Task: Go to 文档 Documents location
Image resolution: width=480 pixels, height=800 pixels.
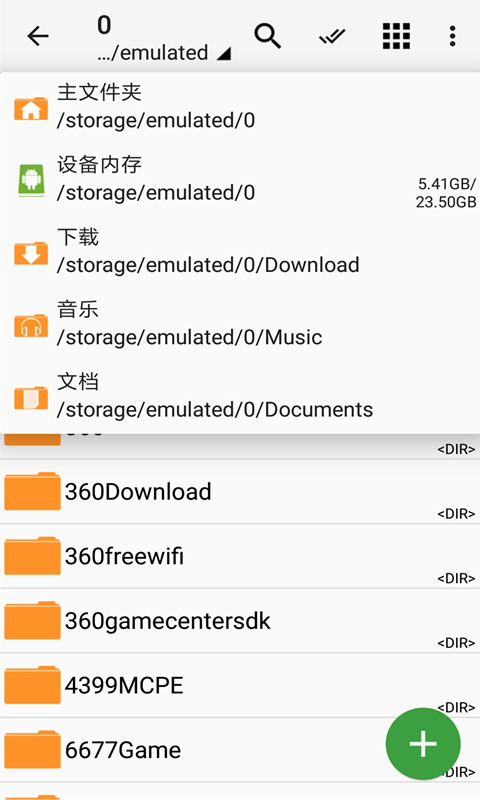Action: coord(240,396)
